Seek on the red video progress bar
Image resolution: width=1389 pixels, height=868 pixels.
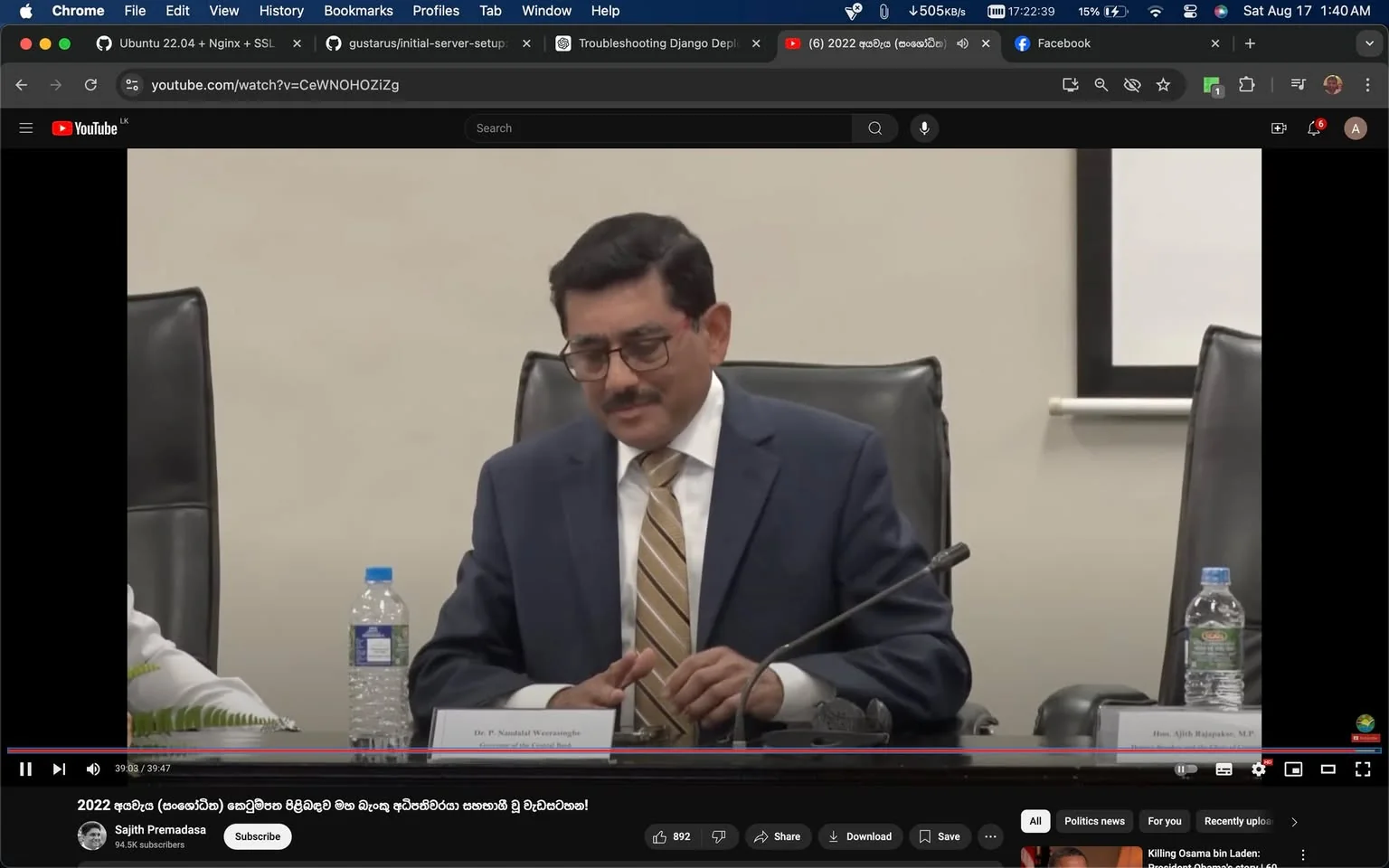coord(694,750)
